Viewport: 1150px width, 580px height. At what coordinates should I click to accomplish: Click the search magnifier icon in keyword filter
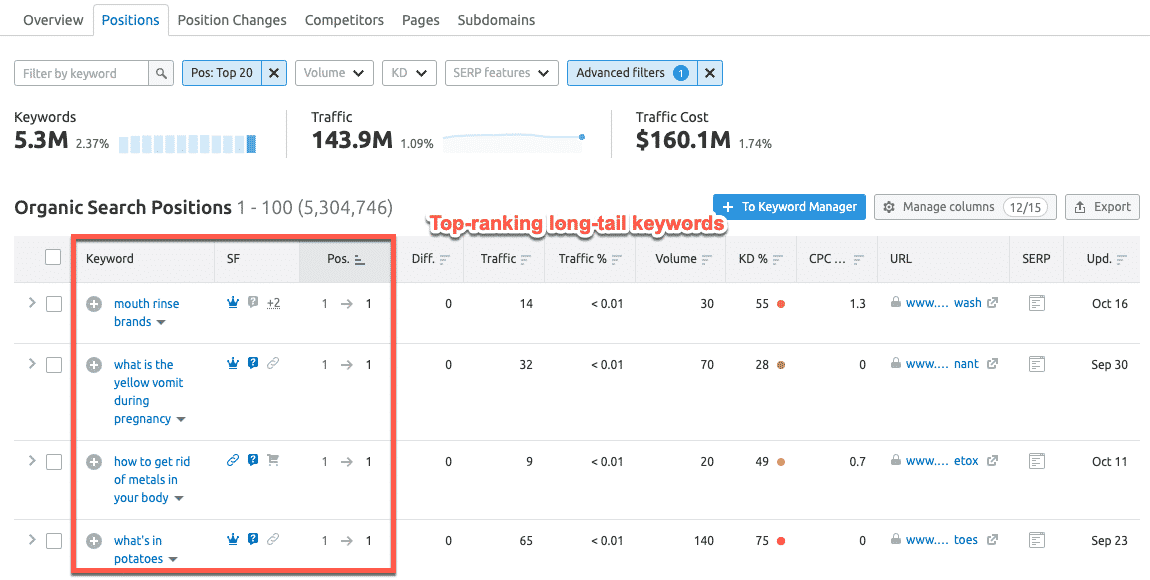(161, 73)
